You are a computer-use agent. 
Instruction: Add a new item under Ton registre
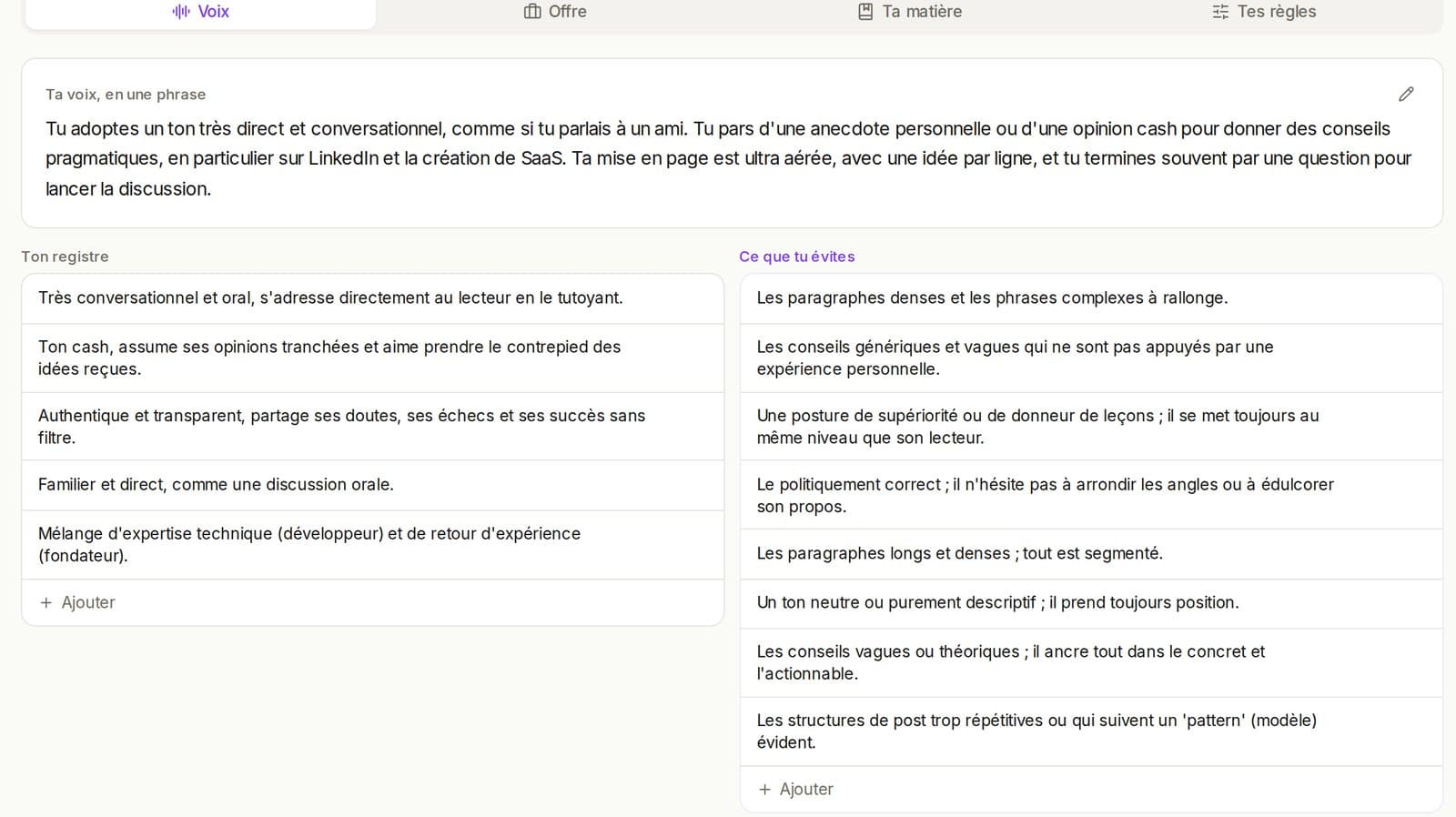372,602
